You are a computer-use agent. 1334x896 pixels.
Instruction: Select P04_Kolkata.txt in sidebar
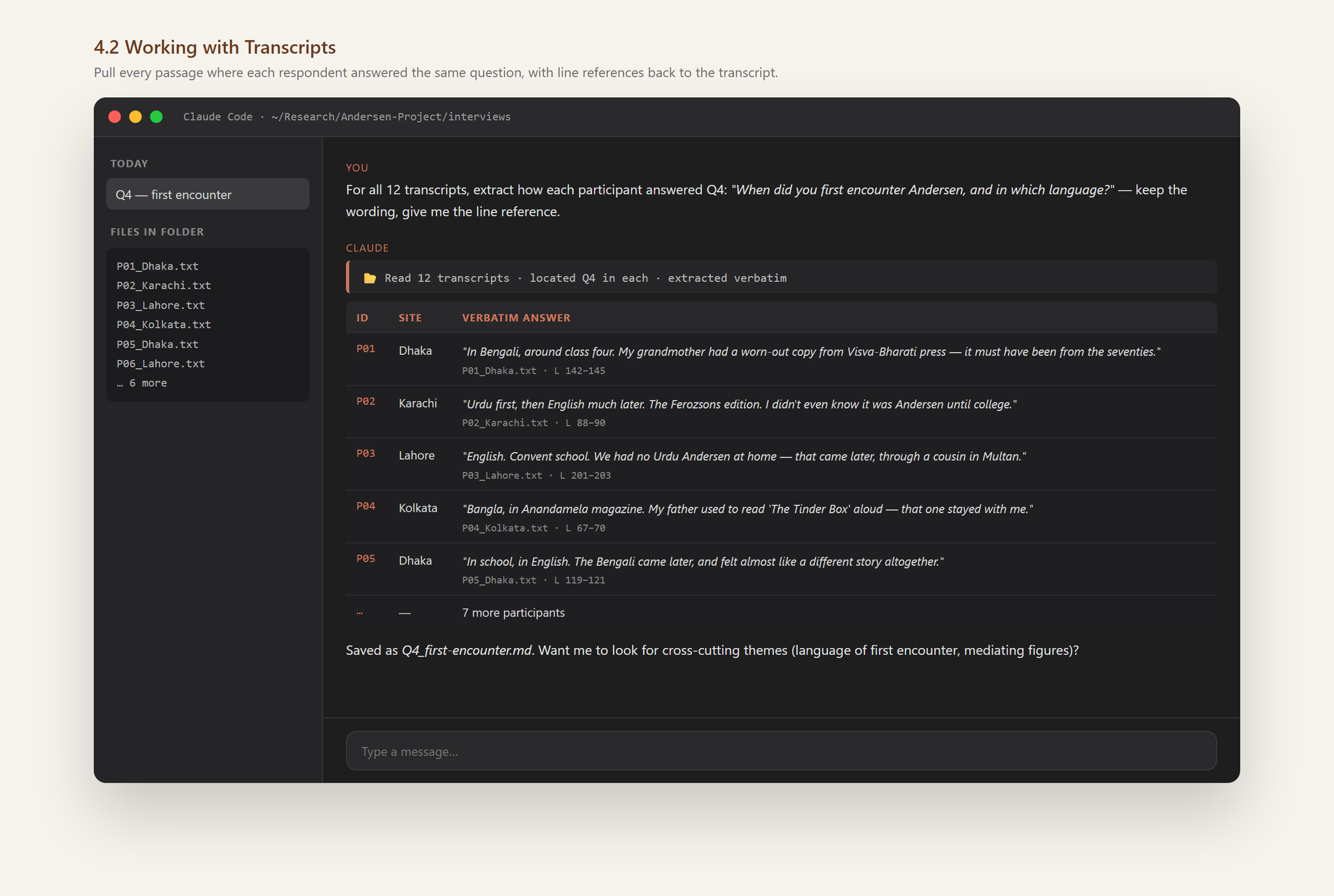(163, 325)
